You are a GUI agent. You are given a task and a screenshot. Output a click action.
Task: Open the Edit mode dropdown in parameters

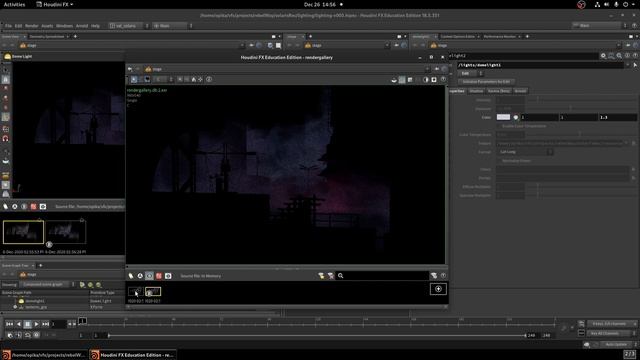click(x=470, y=73)
